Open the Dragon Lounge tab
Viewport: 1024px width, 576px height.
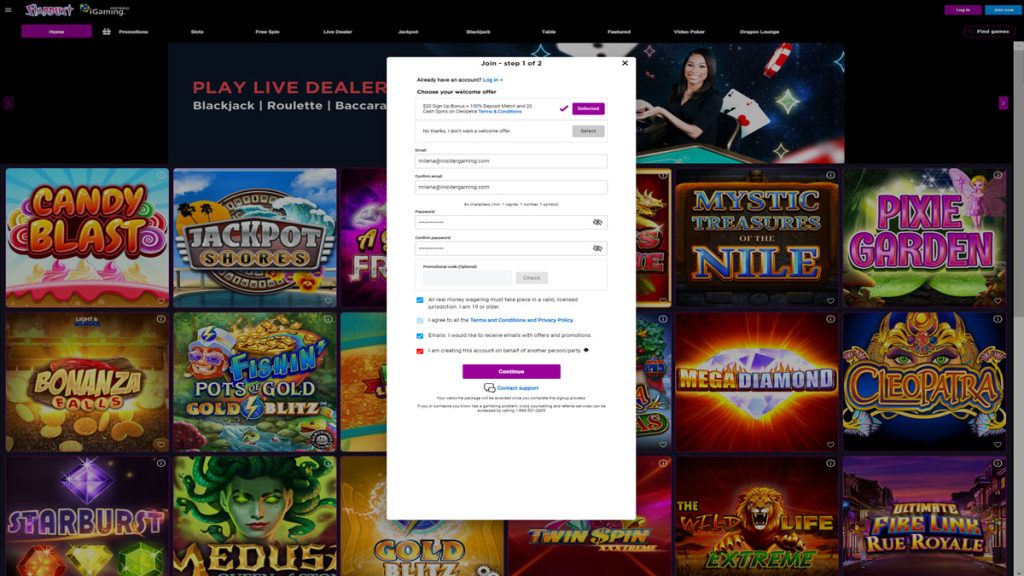coord(759,31)
